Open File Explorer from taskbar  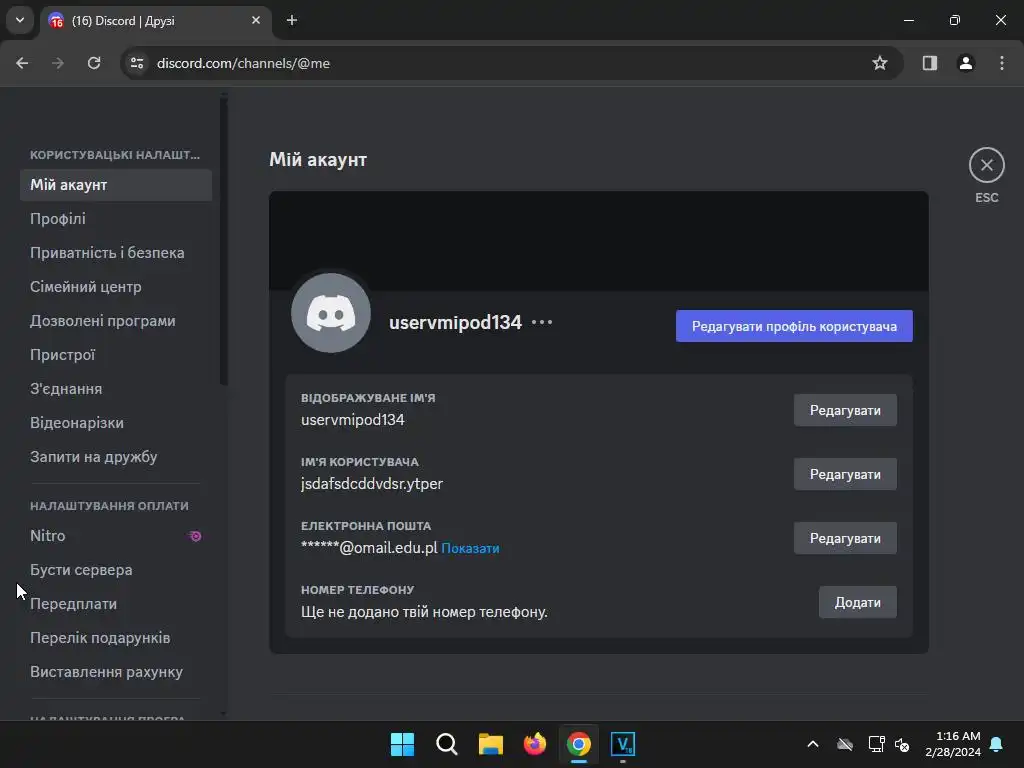pos(490,744)
